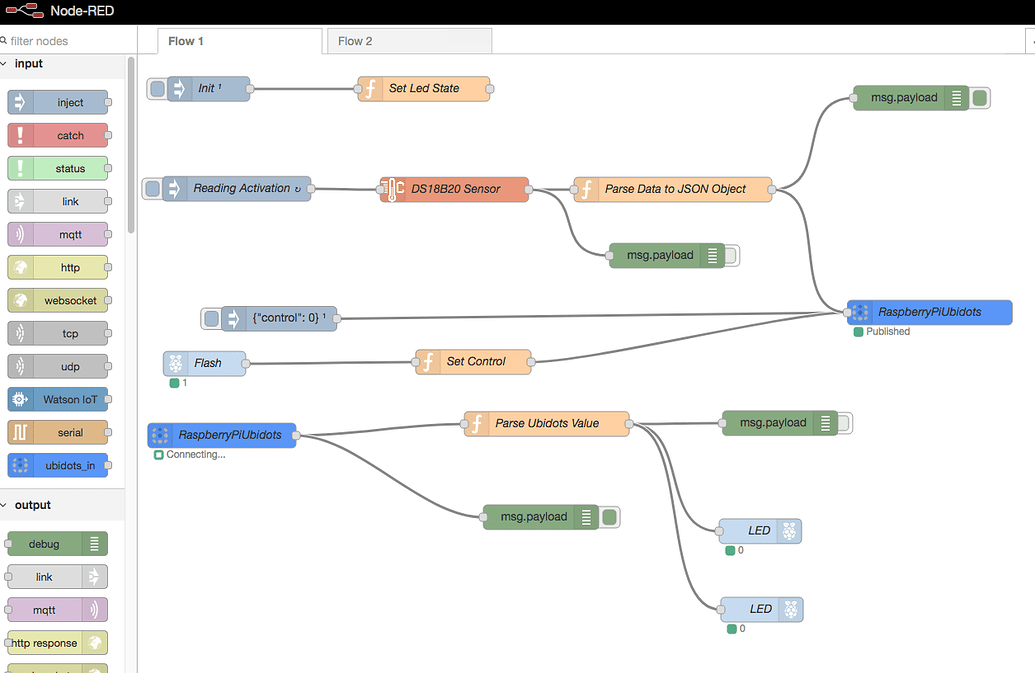Select the websocket node in palette
The image size is (1035, 673).
tap(58, 300)
